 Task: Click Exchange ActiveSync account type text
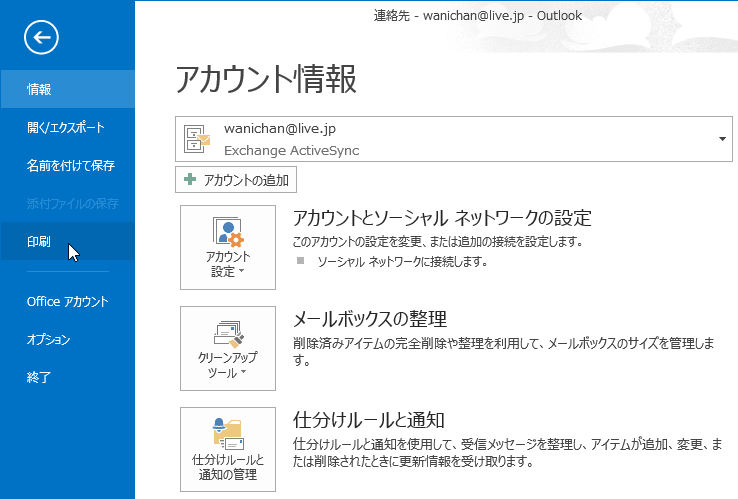click(291, 151)
